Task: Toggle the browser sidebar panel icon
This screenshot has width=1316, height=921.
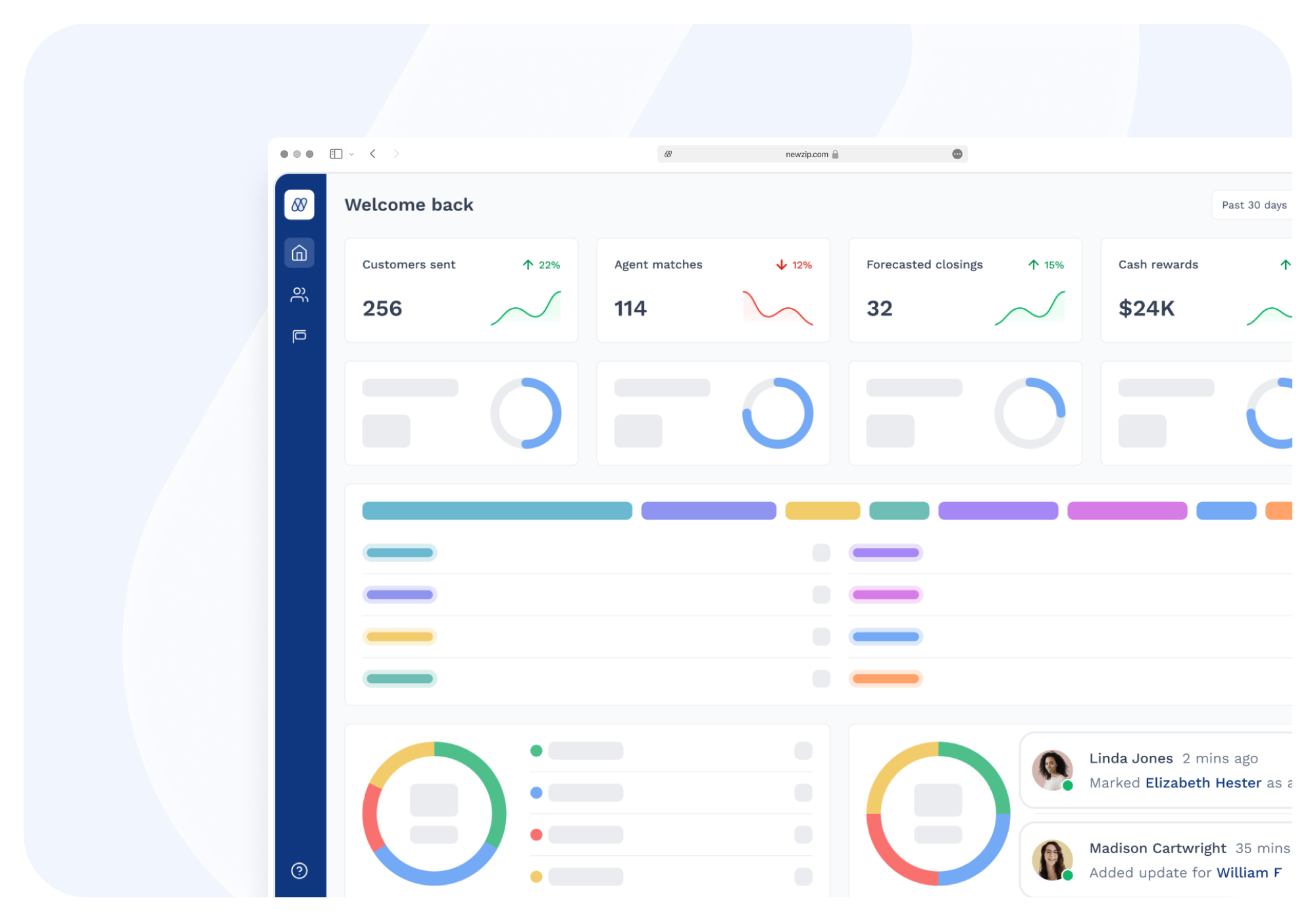Action: [x=337, y=153]
